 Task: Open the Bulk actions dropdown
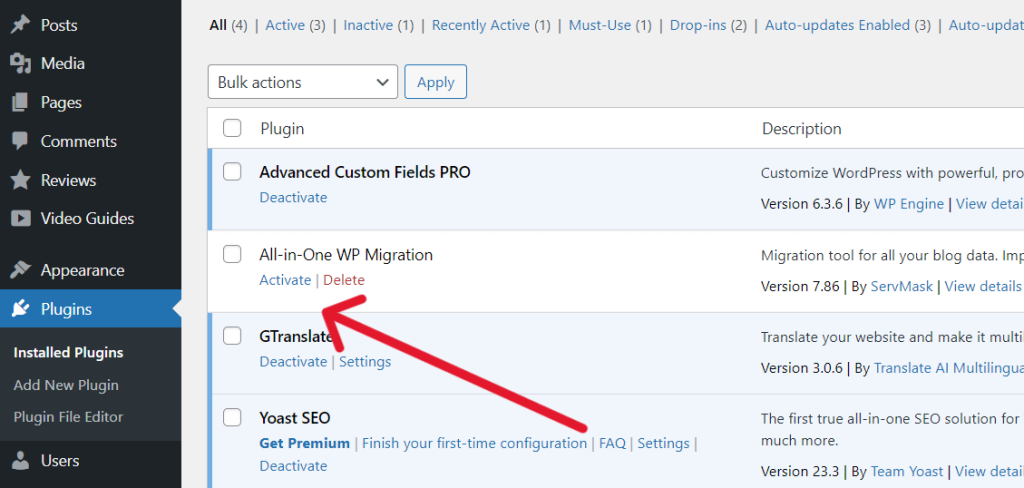click(x=302, y=82)
